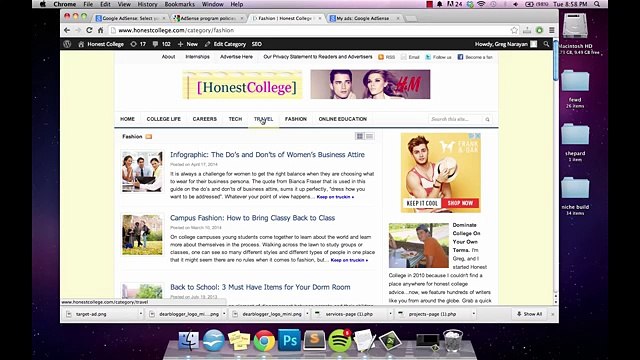Click the browser vertical scrollbar
640x360 pixels.
pos(556,60)
